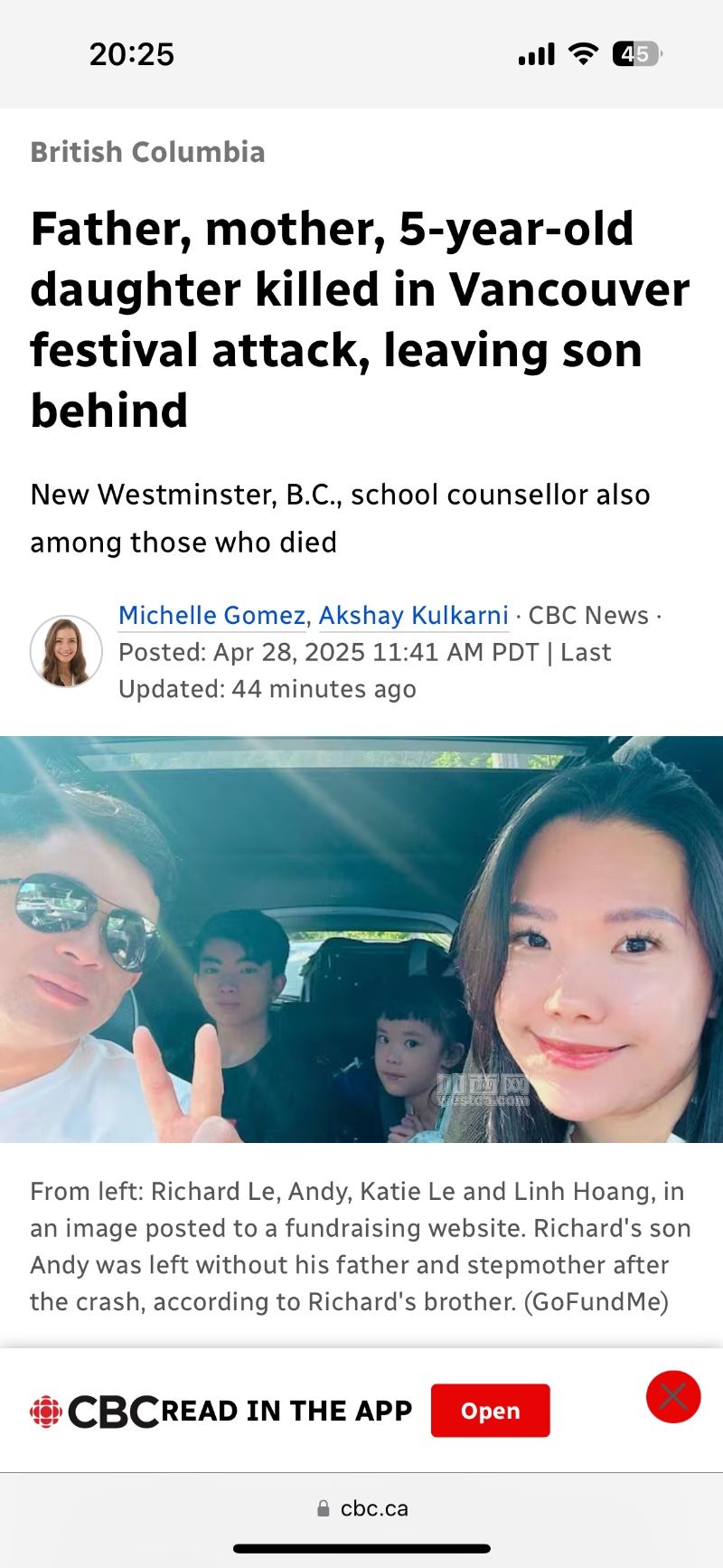Tap the 20:25 clock in status bar
Screen dimensions: 723x1568
tap(132, 54)
